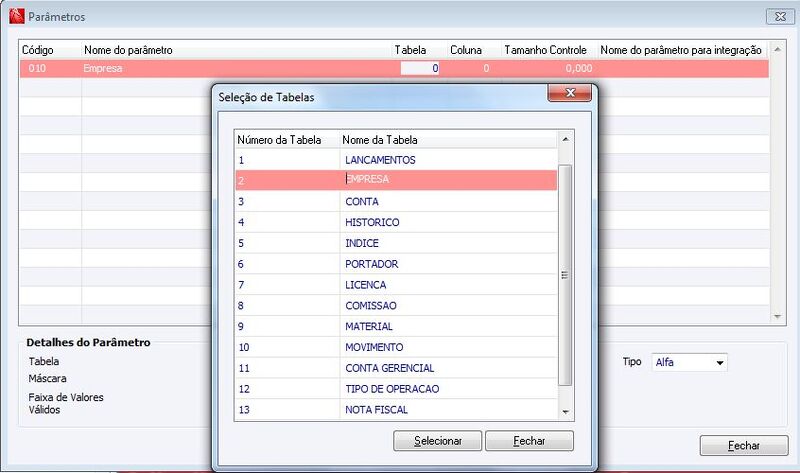Click scroll down arrow in table list
800x473 pixels.
pyautogui.click(x=565, y=412)
